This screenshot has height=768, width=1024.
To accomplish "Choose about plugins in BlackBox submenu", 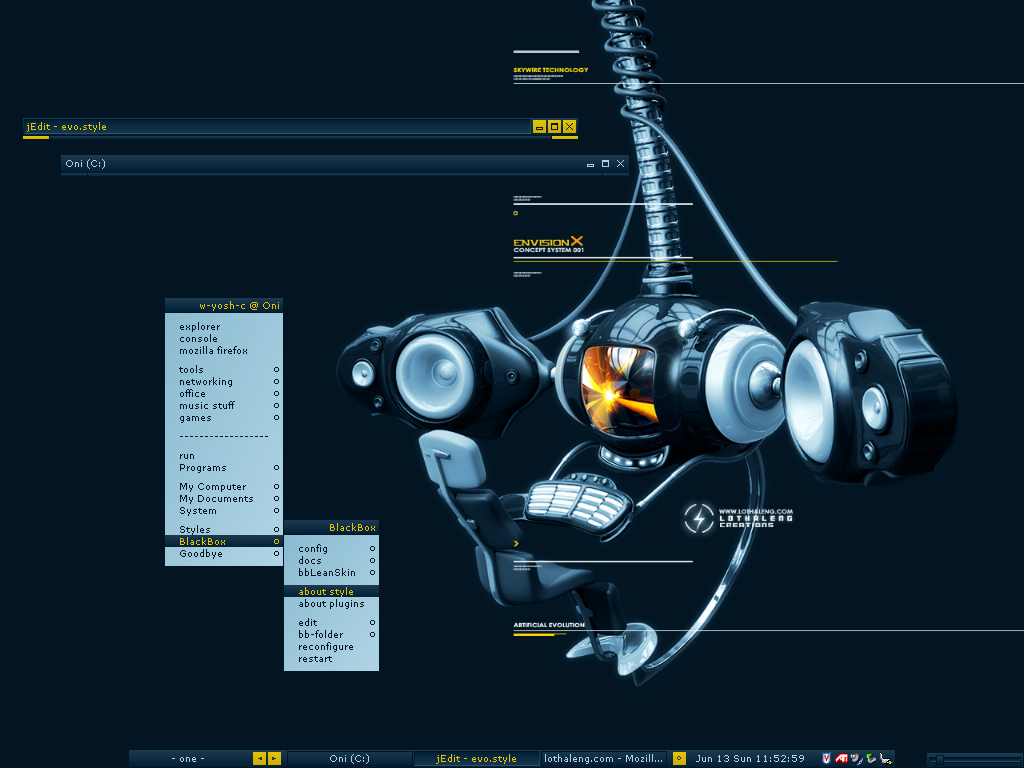I will point(331,603).
